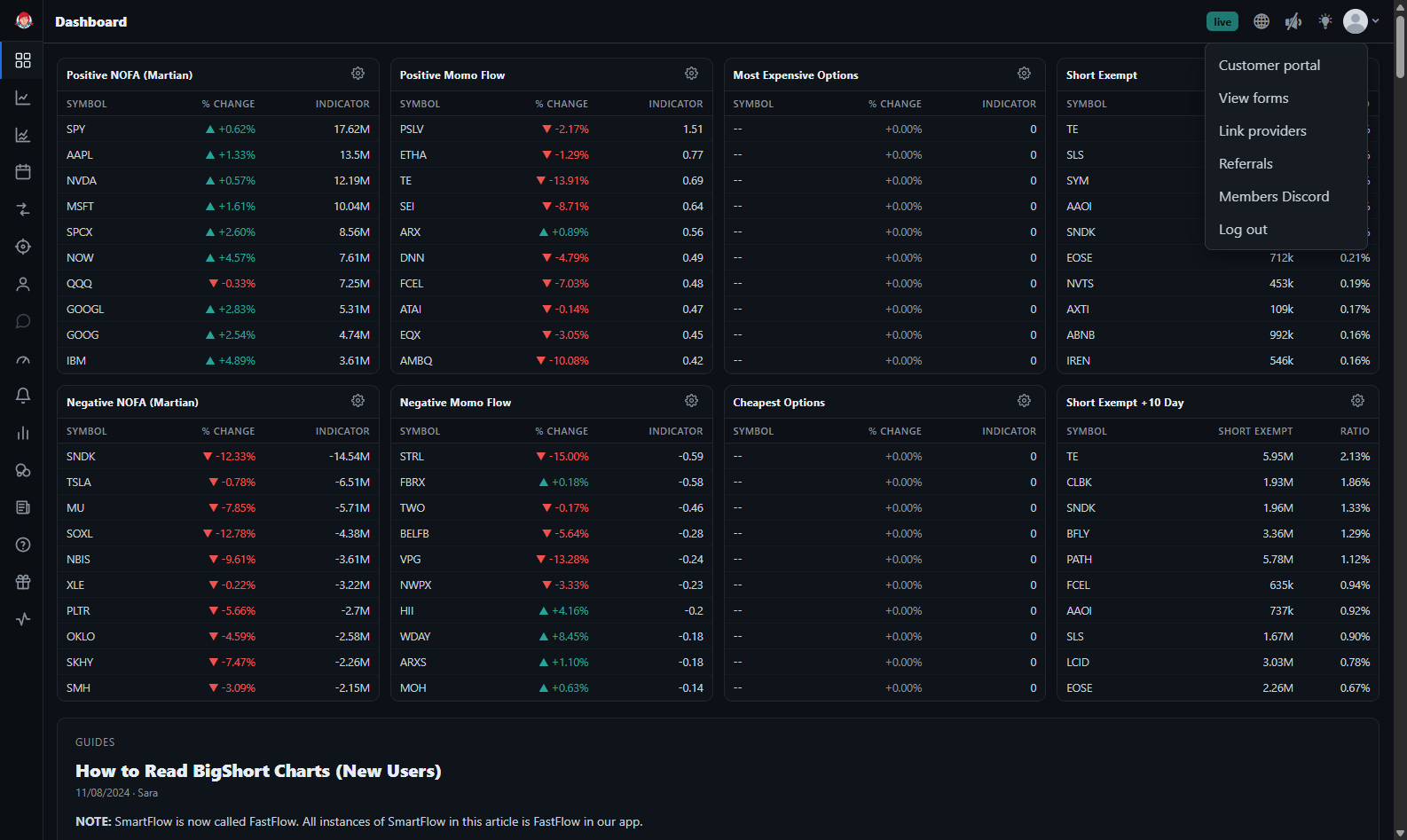
Task: Click IREN symbol in Short Exempt table
Action: coord(1079,361)
